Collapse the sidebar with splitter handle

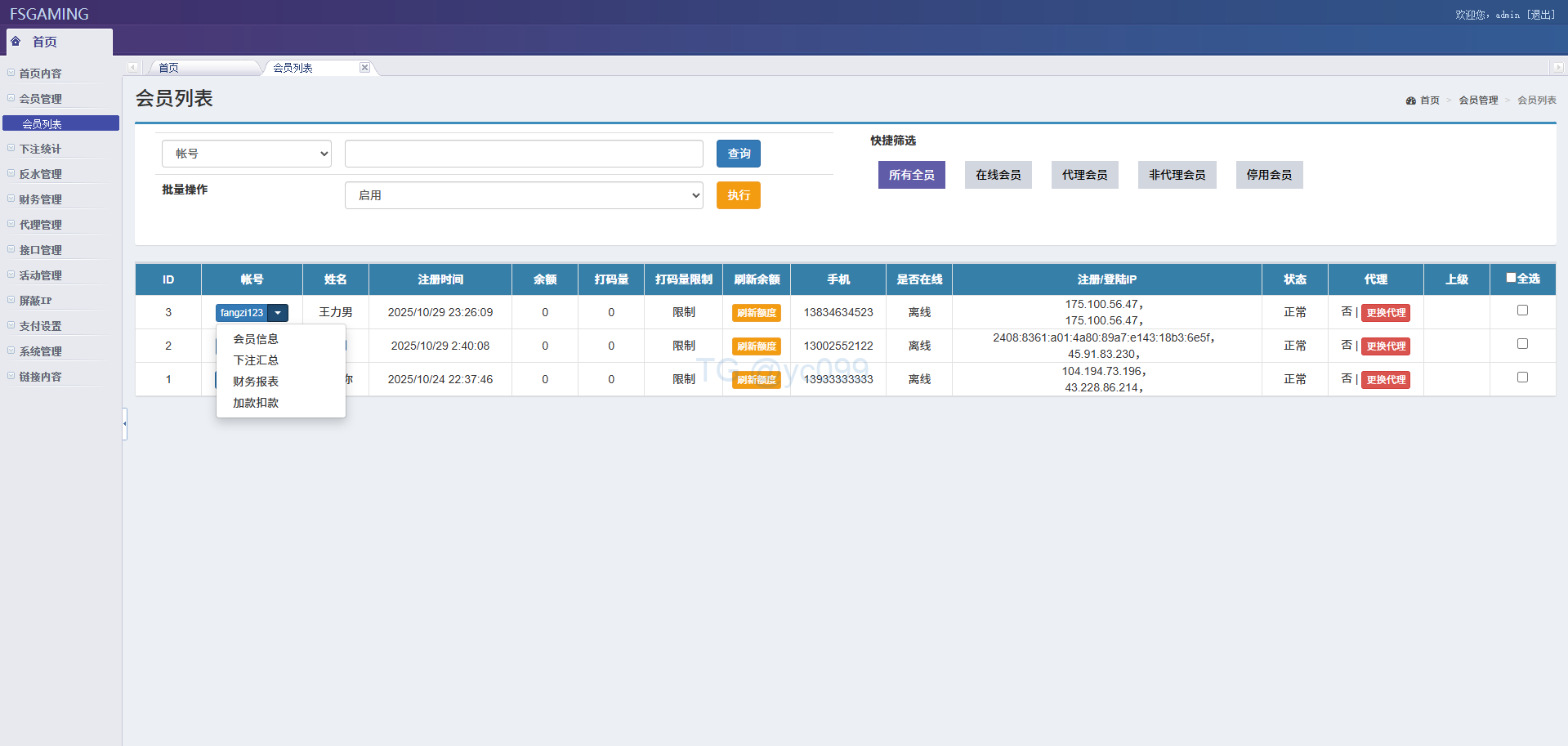tap(125, 423)
